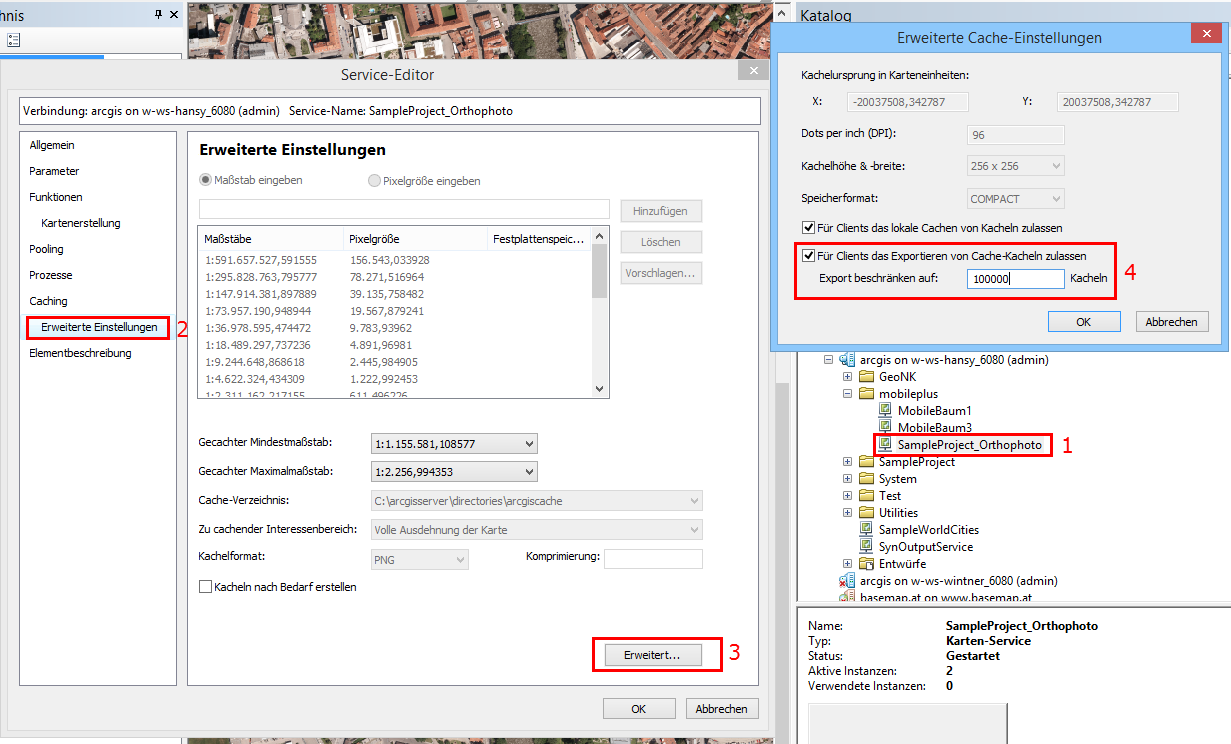Open the 'Gecachter Mindestmaßstab' dropdown

click(529, 443)
